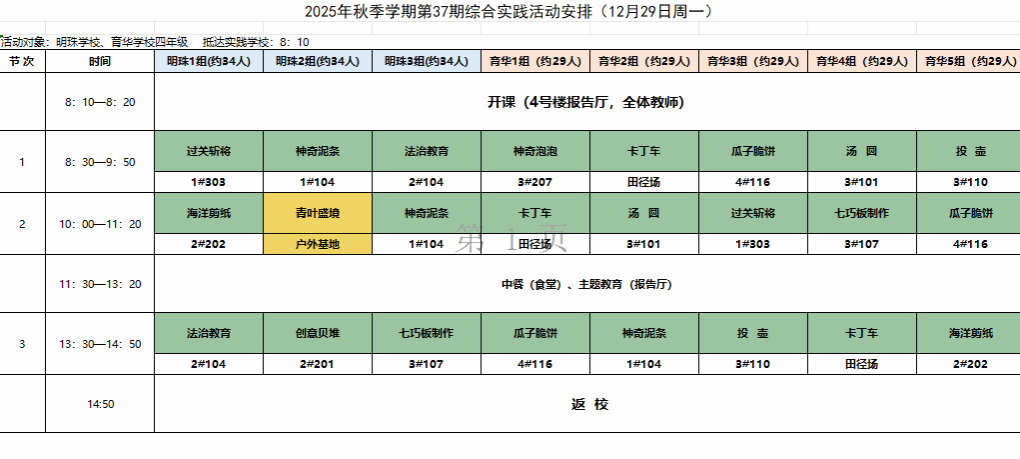Click the merged 开课 (4号楼报告厅) cell
1020x459 pixels.
(587, 102)
